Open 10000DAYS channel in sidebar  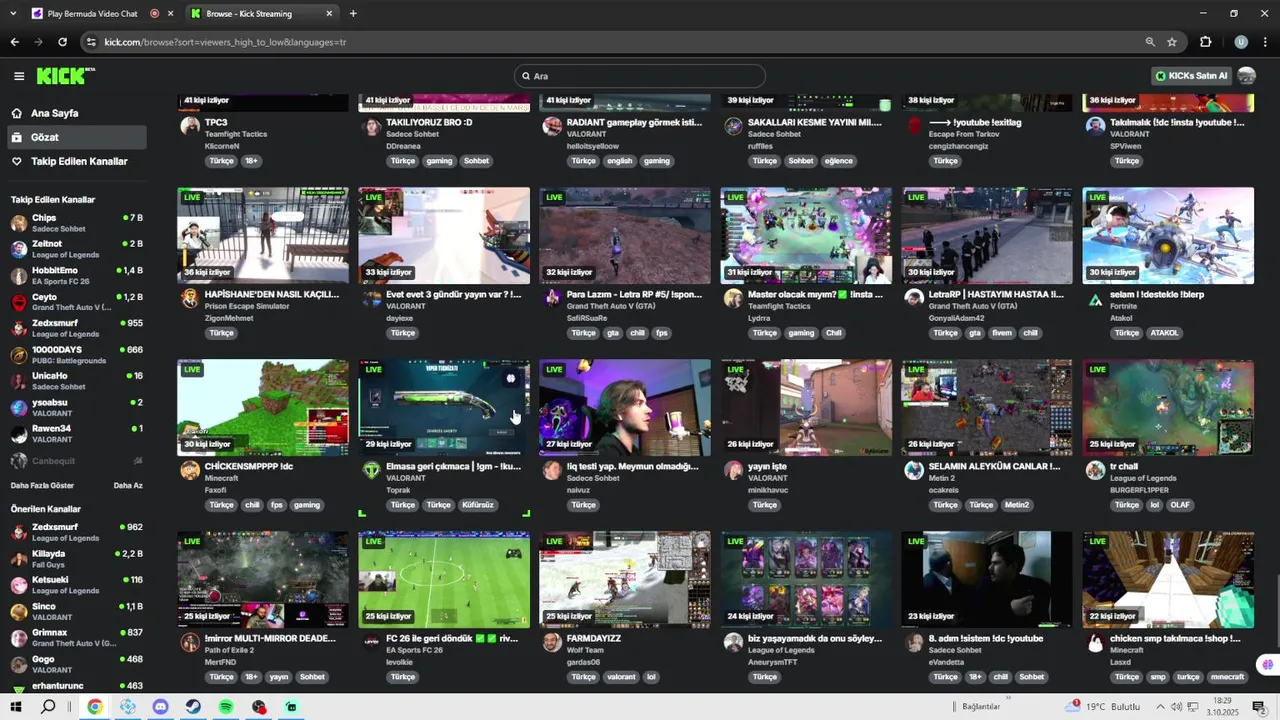78,355
